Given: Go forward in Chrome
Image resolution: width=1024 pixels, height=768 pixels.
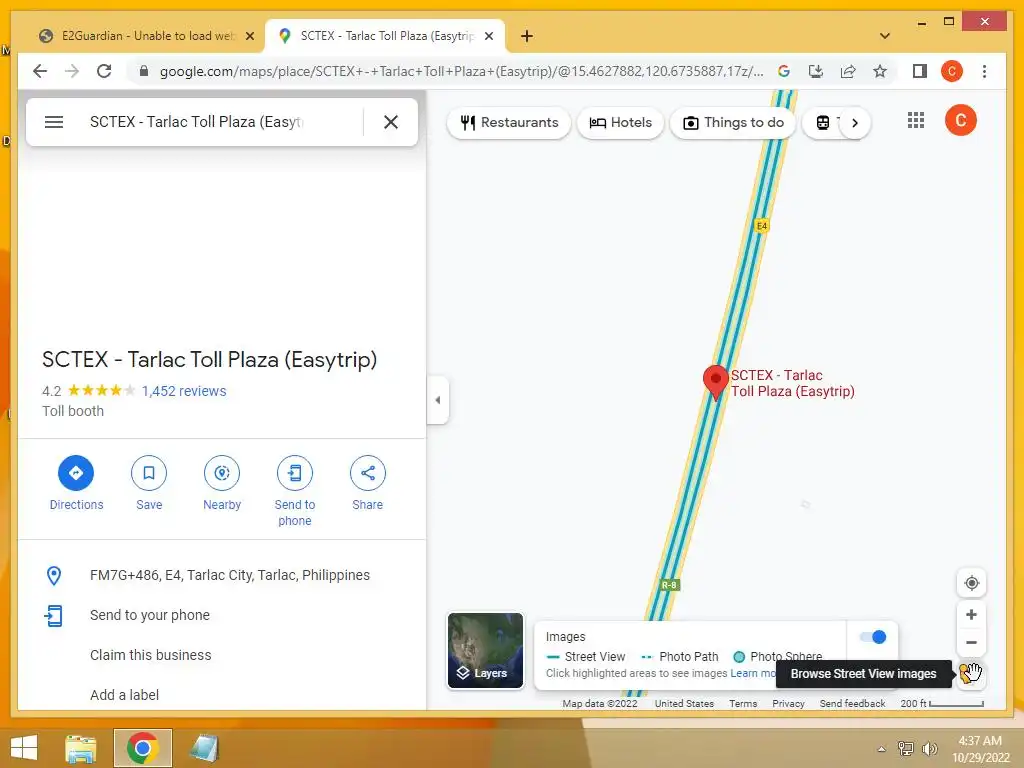Looking at the screenshot, I should (x=72, y=71).
